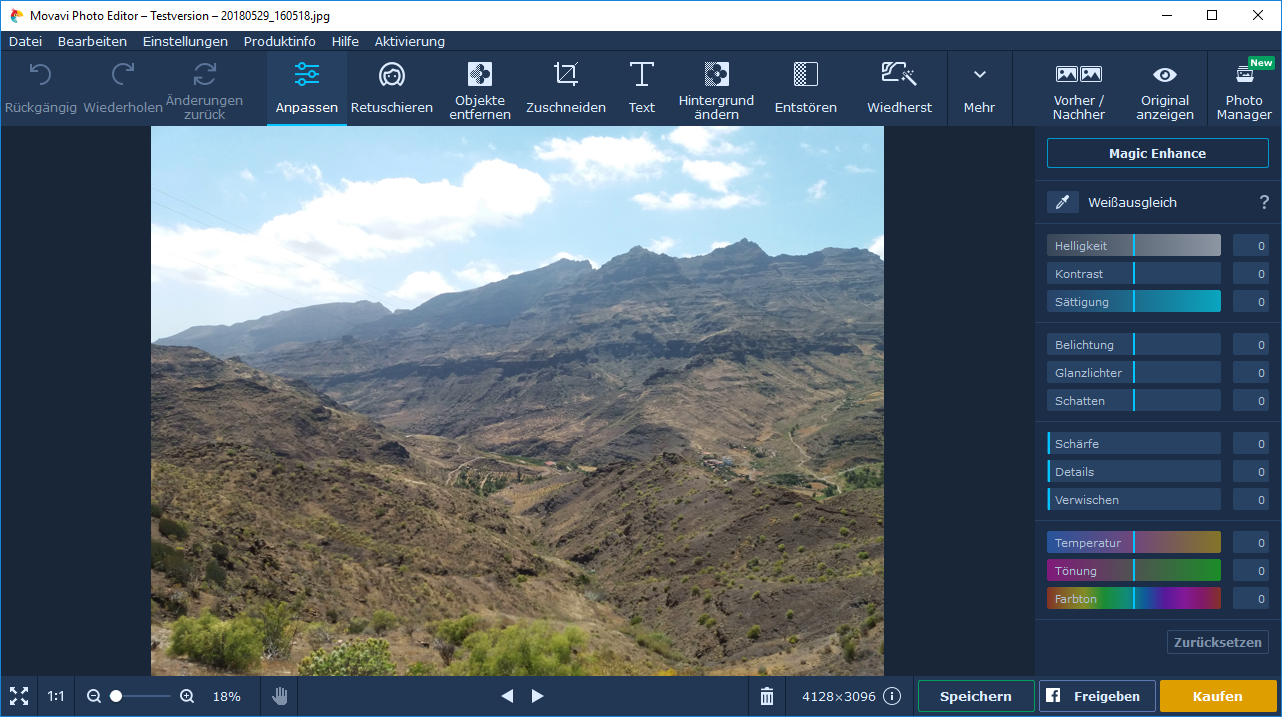Click the Temperatur value field
The image size is (1282, 717).
1251,542
